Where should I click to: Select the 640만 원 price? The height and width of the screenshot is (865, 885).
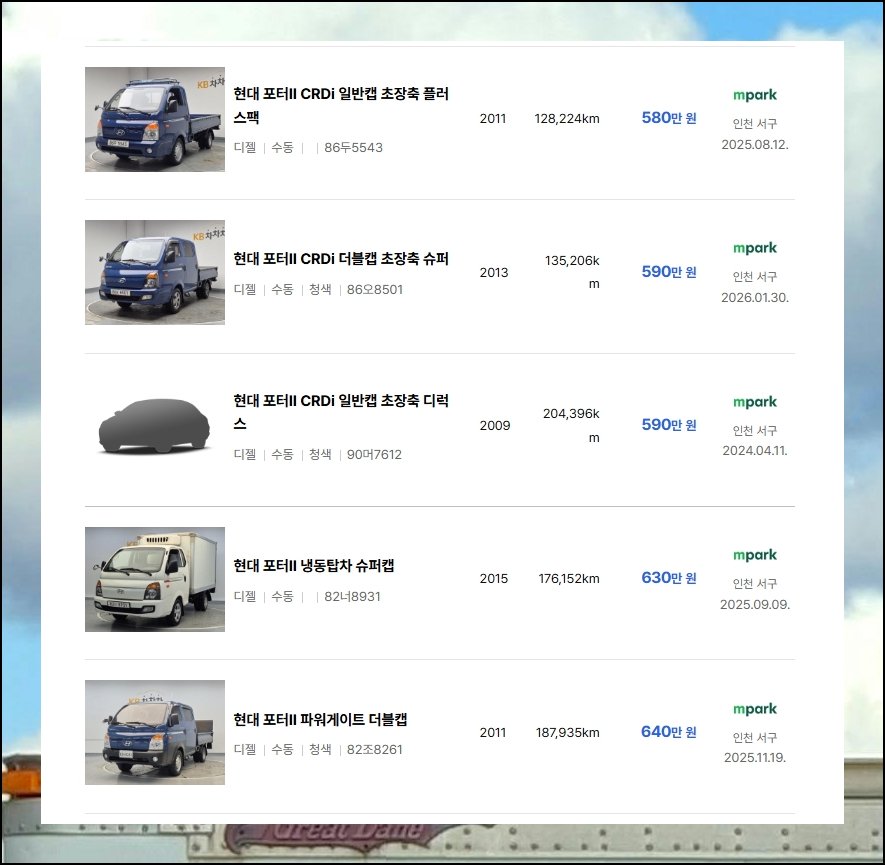pyautogui.click(x=669, y=731)
